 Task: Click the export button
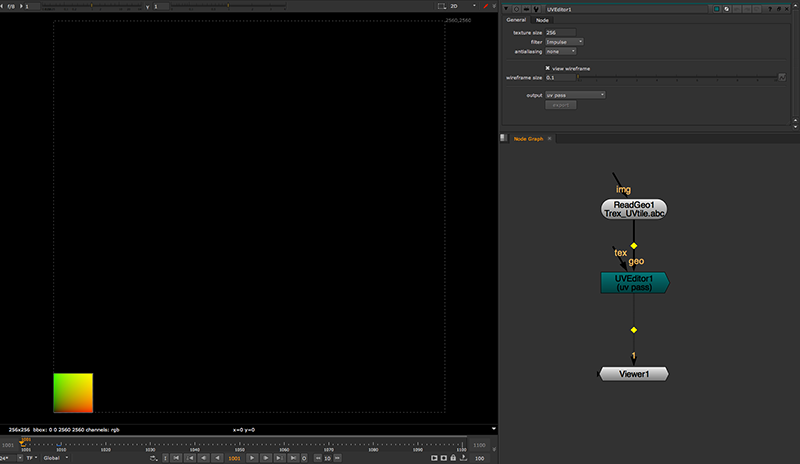tap(560, 104)
